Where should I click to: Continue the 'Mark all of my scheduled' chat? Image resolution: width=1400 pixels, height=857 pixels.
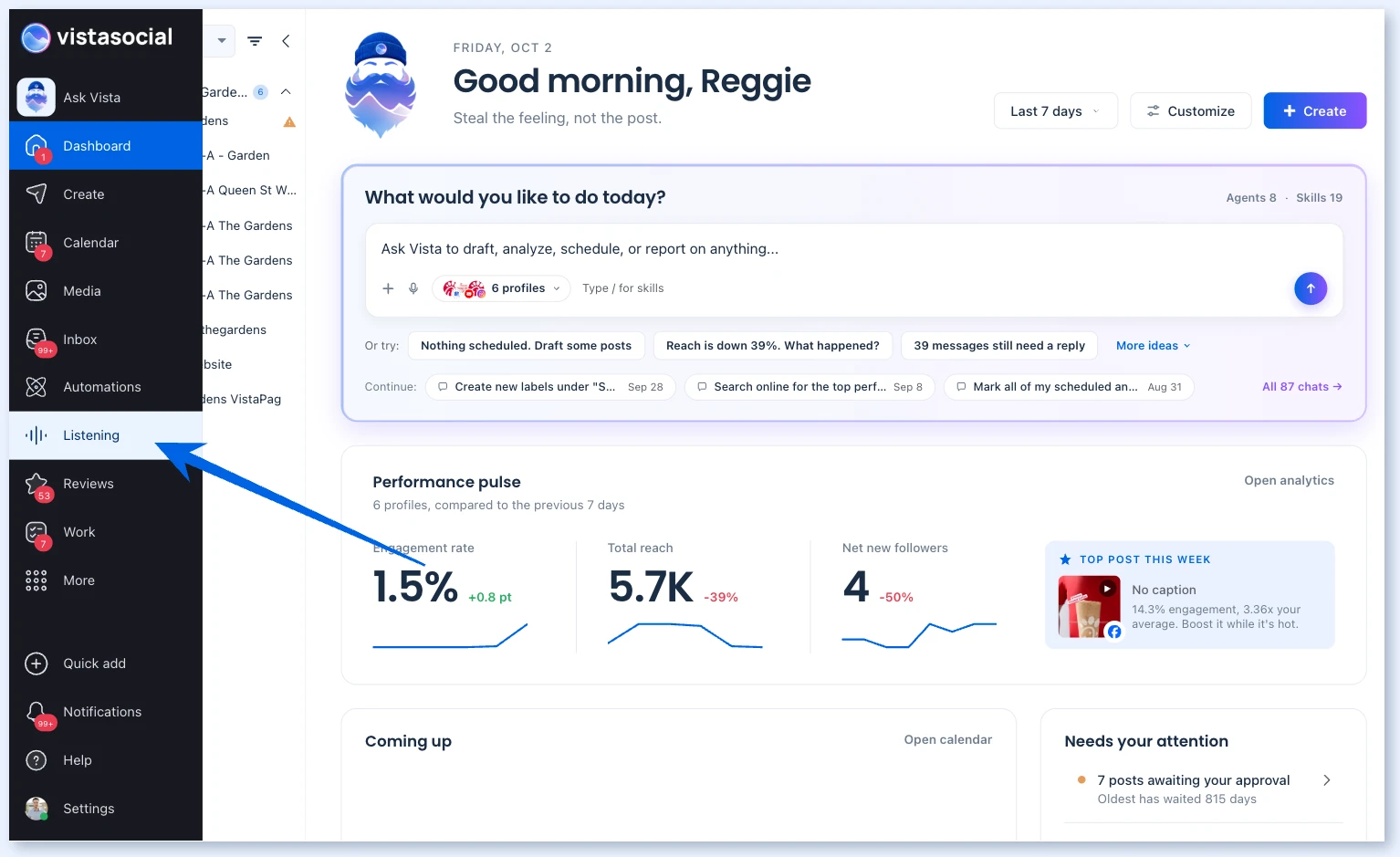click(x=1069, y=387)
